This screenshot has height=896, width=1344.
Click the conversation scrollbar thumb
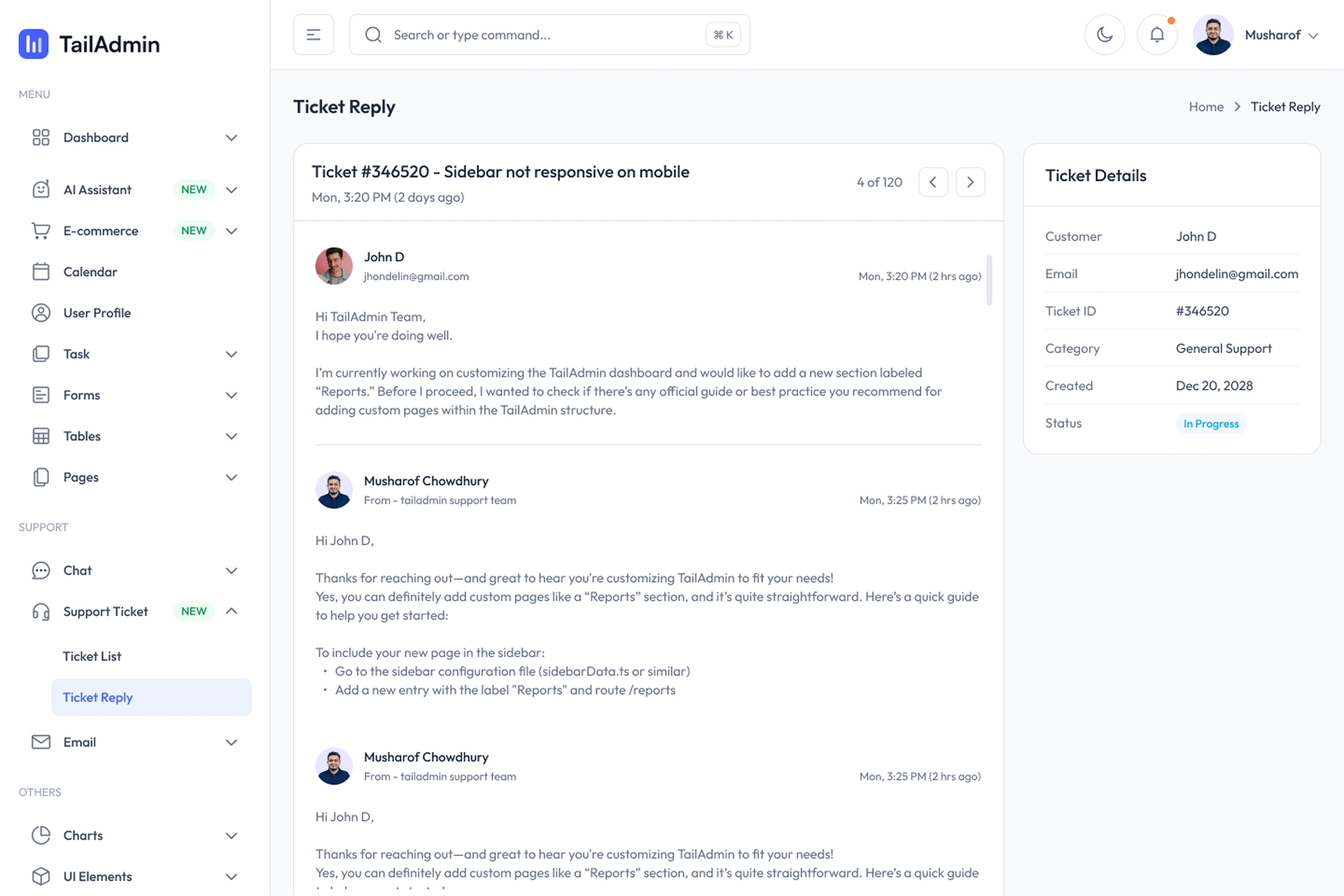(x=988, y=280)
